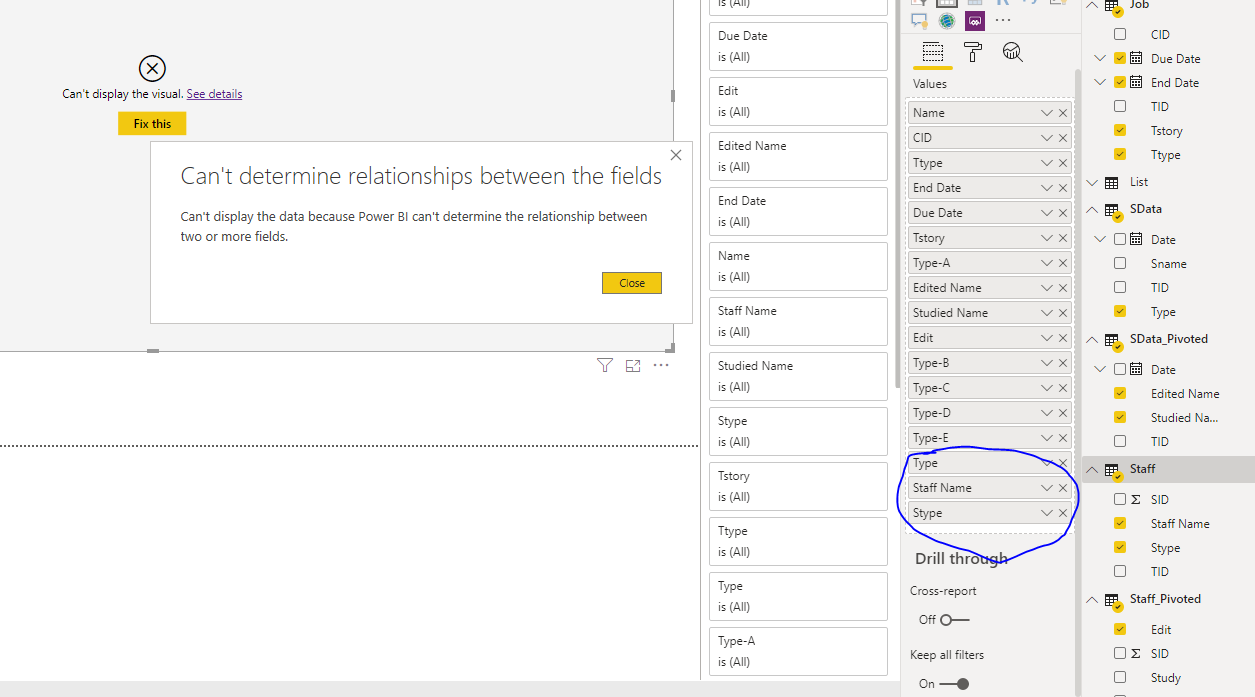Viewport: 1255px width, 697px height.
Task: Switch to the Format paint roller tab
Action: coord(973,52)
